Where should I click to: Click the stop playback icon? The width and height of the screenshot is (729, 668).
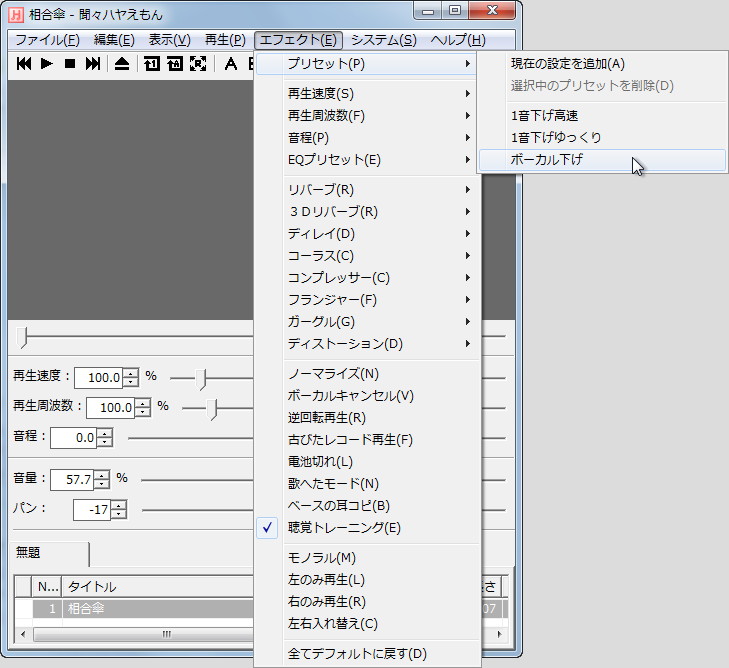[70, 64]
